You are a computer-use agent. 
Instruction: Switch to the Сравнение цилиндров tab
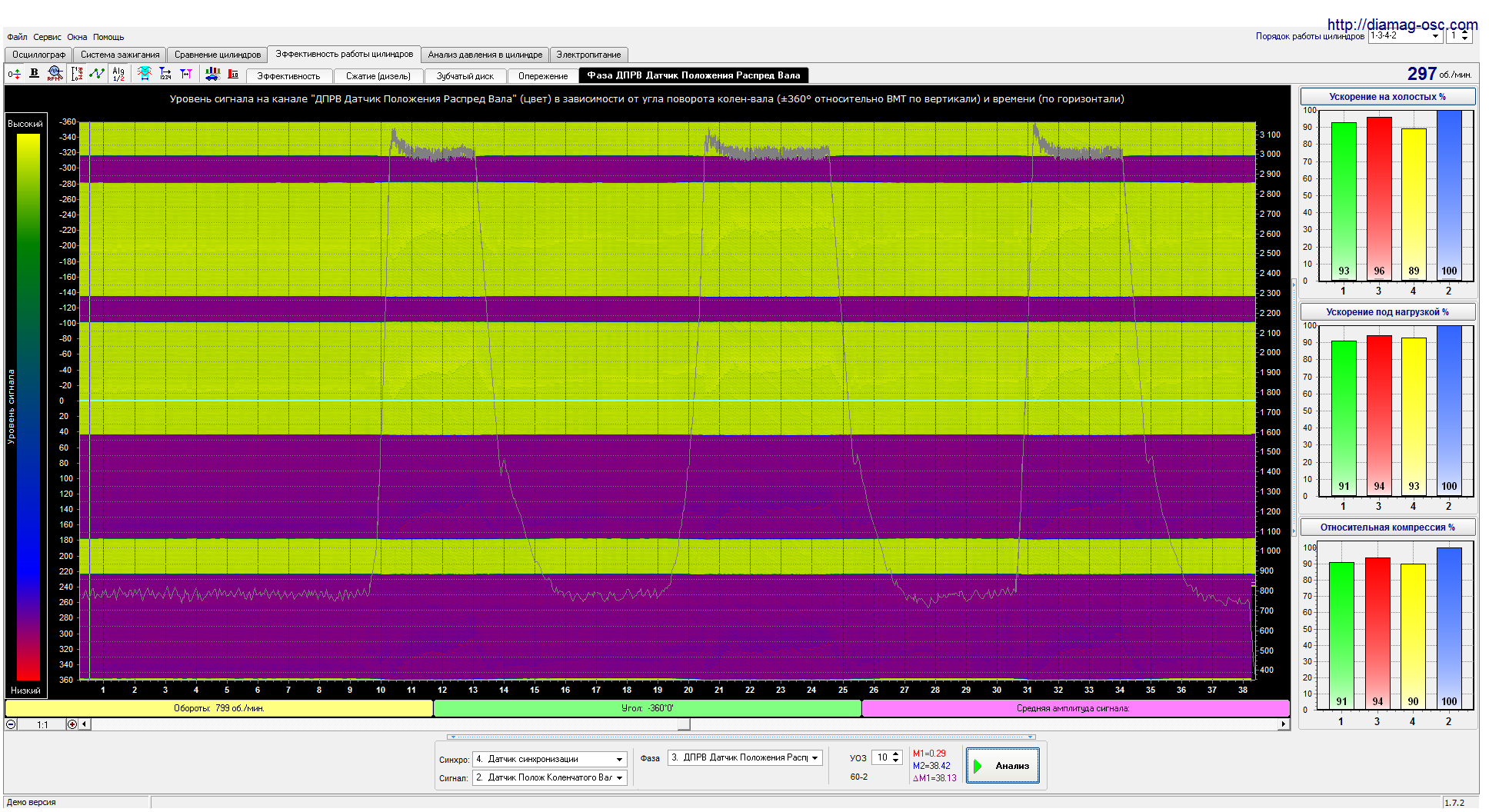(218, 55)
